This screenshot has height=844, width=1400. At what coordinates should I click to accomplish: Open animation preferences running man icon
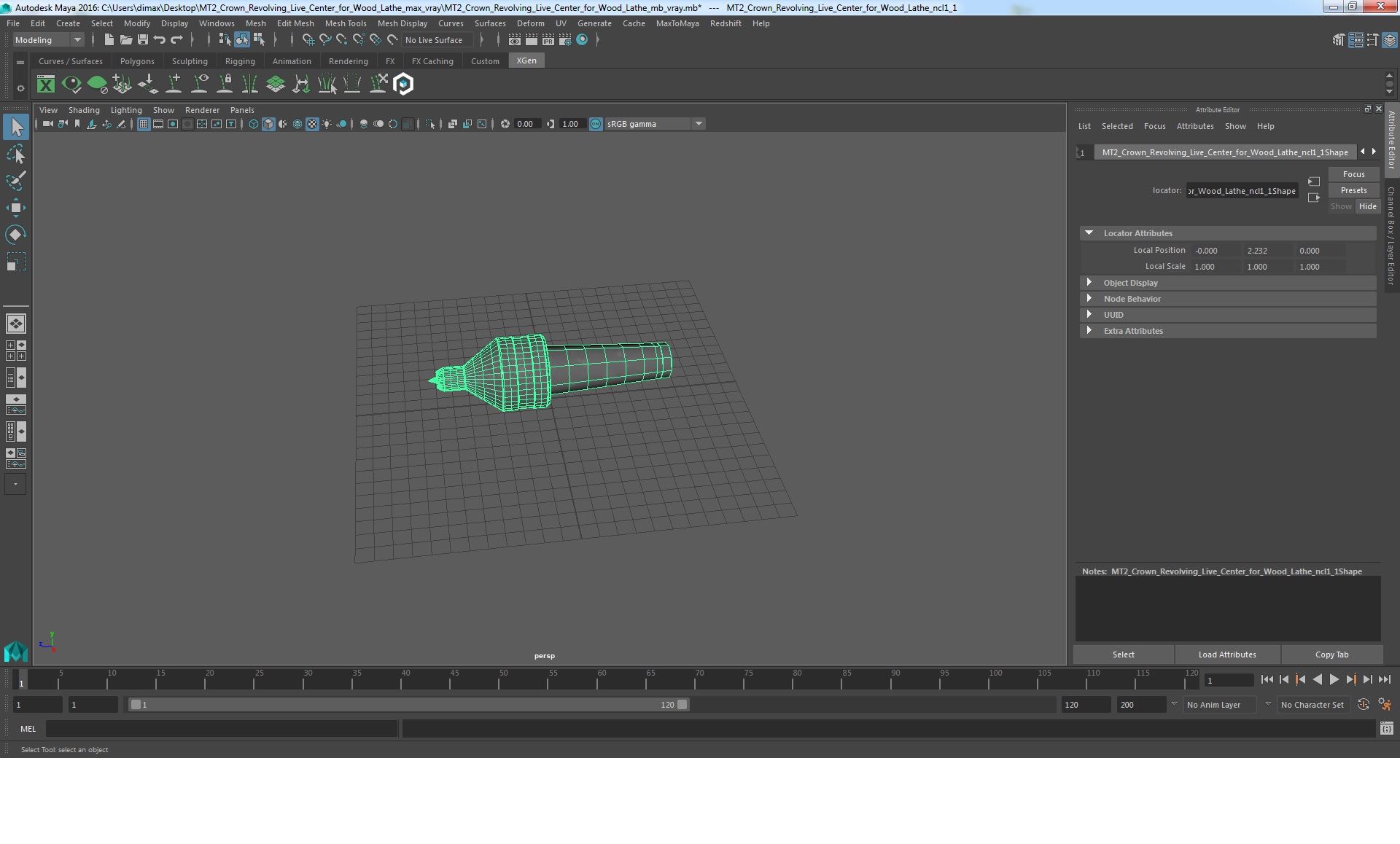click(x=1384, y=705)
